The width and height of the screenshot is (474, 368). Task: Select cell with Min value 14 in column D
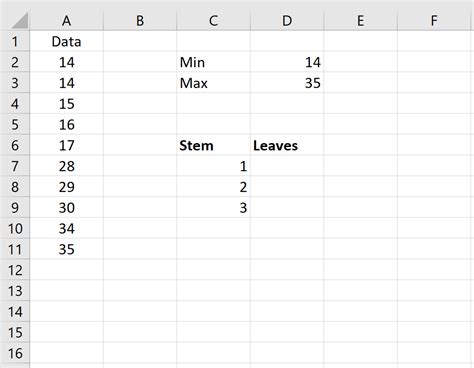point(287,62)
